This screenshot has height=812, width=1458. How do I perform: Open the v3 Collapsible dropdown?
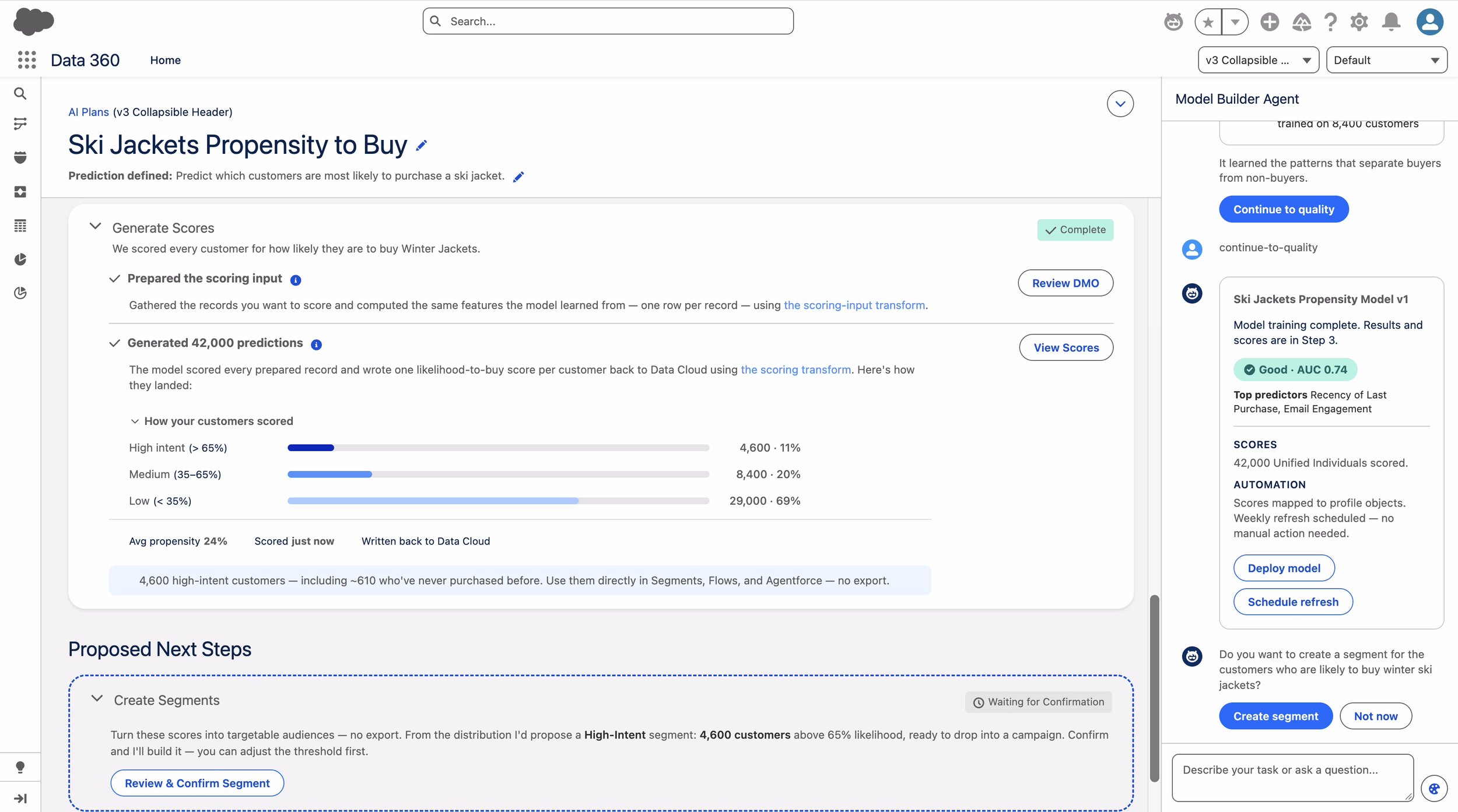click(1259, 60)
